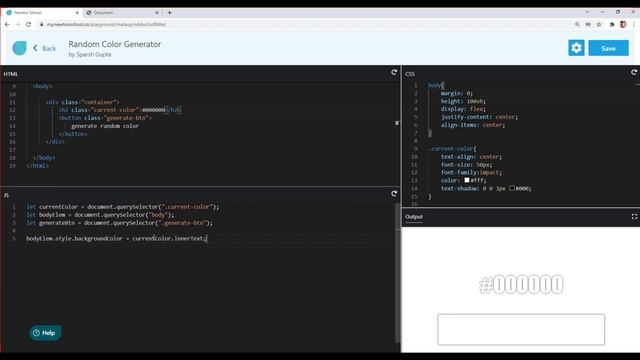Click 'generate random color' text in HTML
The width and height of the screenshot is (640, 360).
coord(105,126)
